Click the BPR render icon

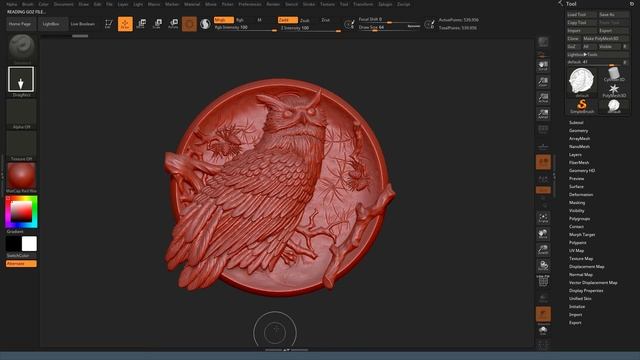[x=543, y=42]
